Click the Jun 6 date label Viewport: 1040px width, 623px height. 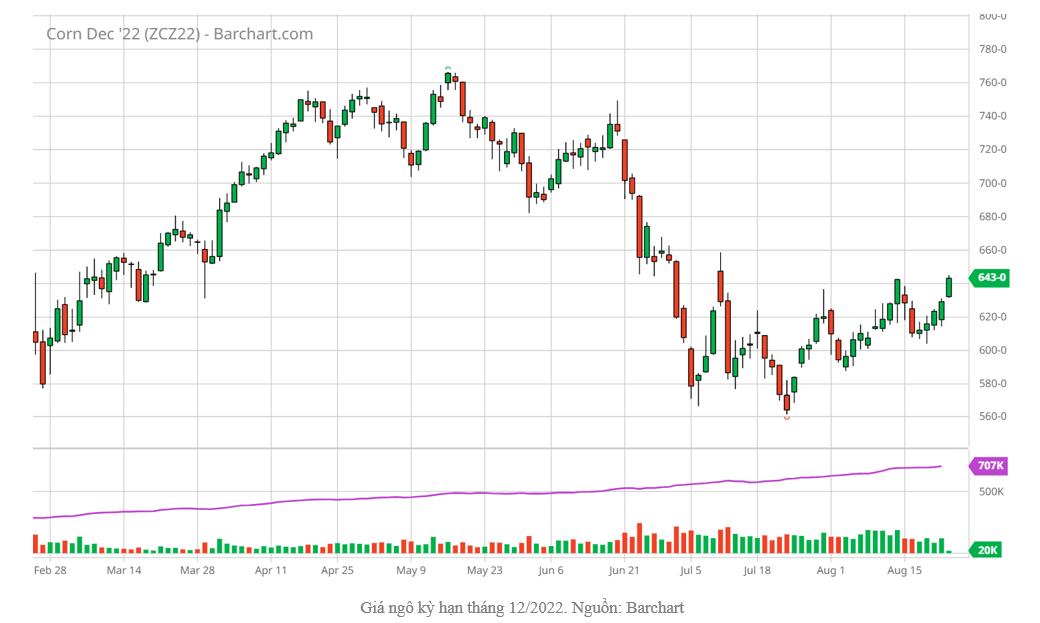coord(551,571)
